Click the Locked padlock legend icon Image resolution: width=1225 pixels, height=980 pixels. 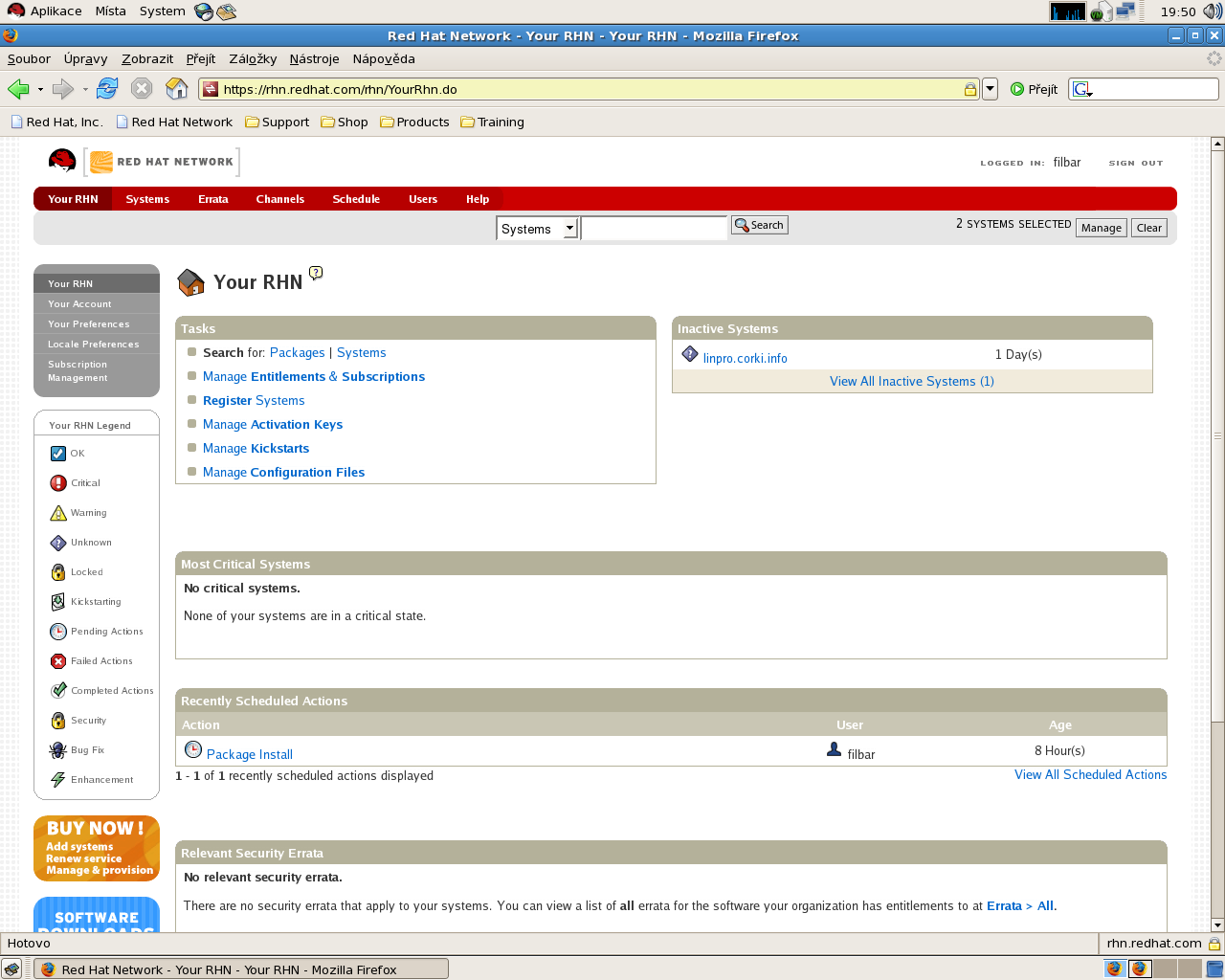click(x=58, y=572)
